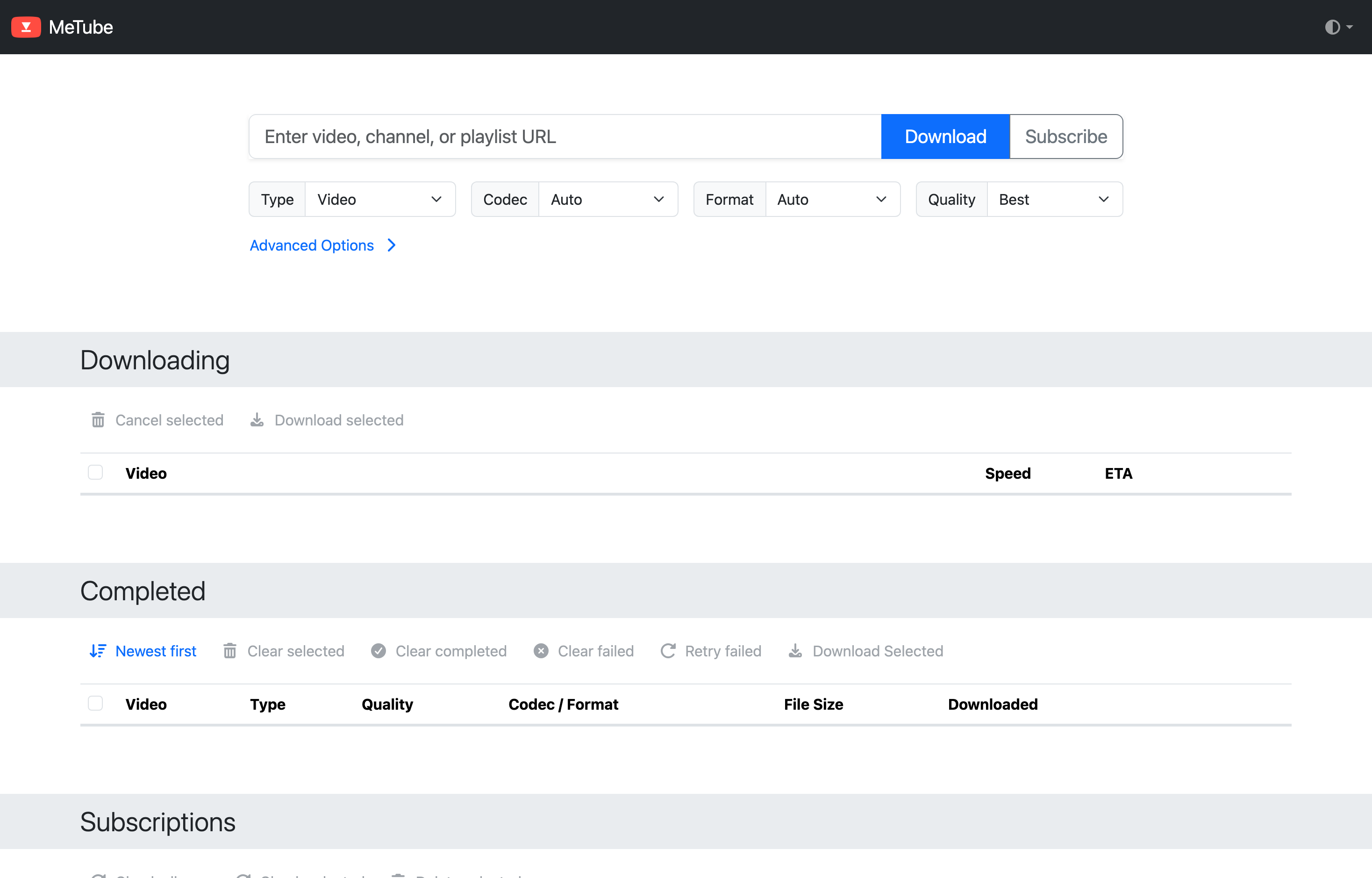1372x878 pixels.
Task: Click the Downloading section heading
Action: pos(155,360)
